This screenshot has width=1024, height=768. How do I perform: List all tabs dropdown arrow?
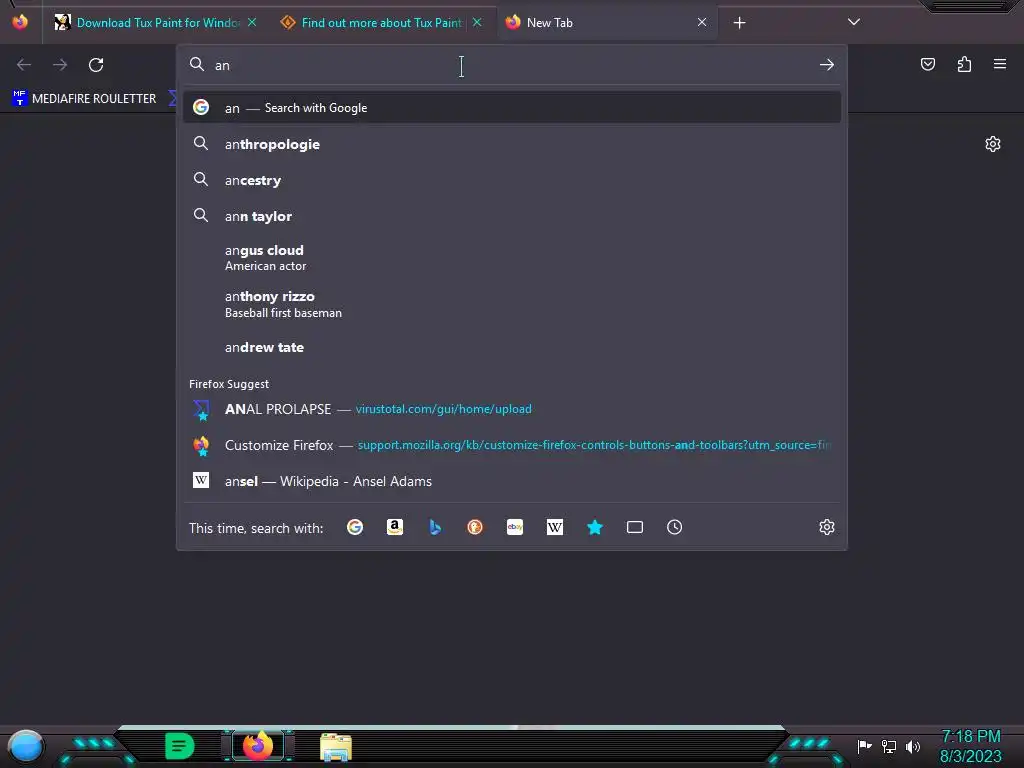[854, 22]
